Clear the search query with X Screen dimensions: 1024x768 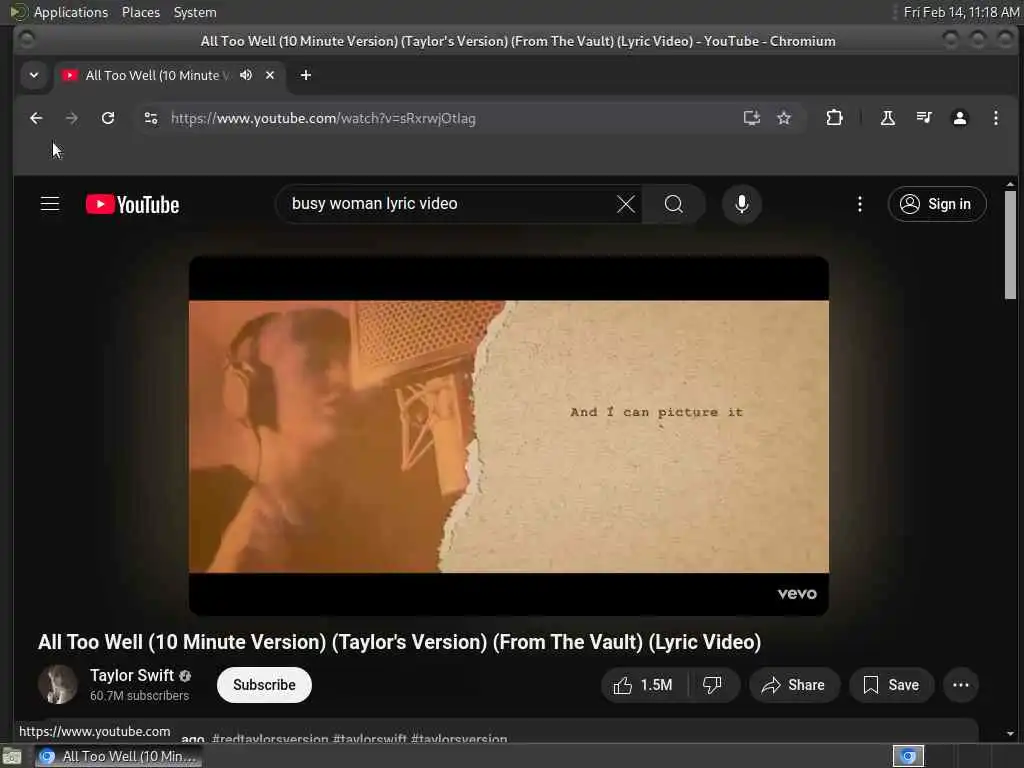(626, 204)
